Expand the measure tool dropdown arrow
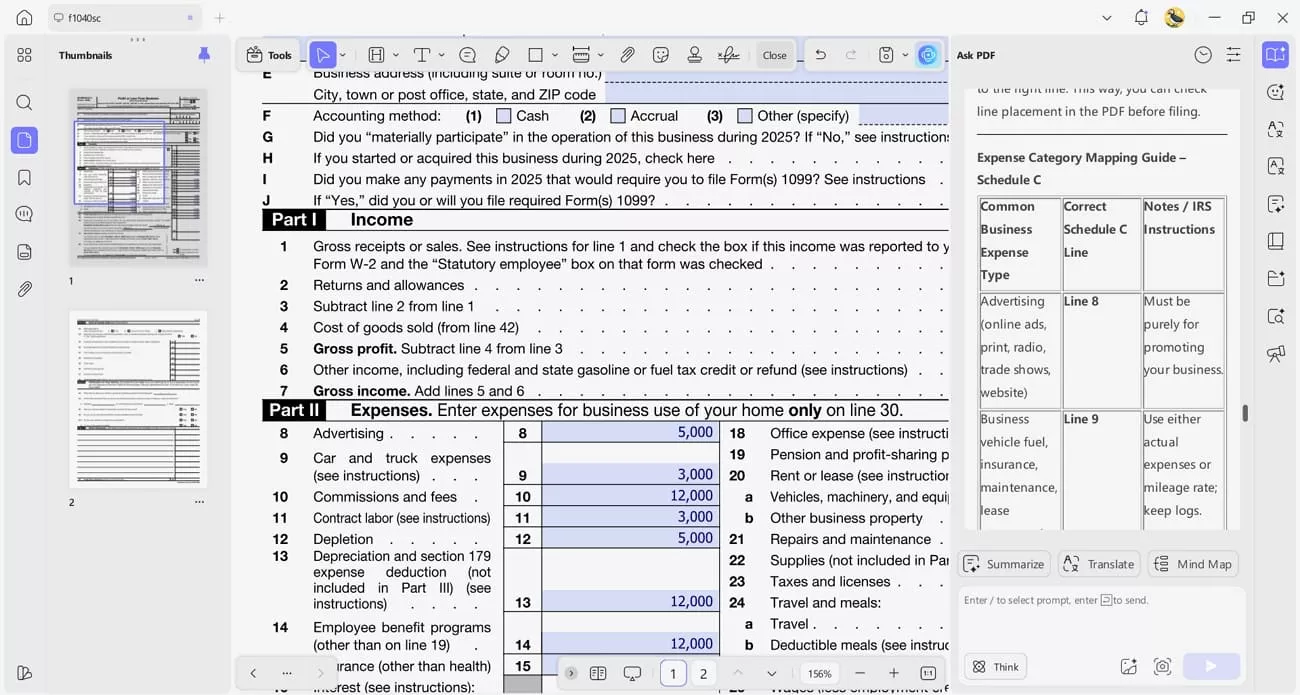 click(600, 55)
